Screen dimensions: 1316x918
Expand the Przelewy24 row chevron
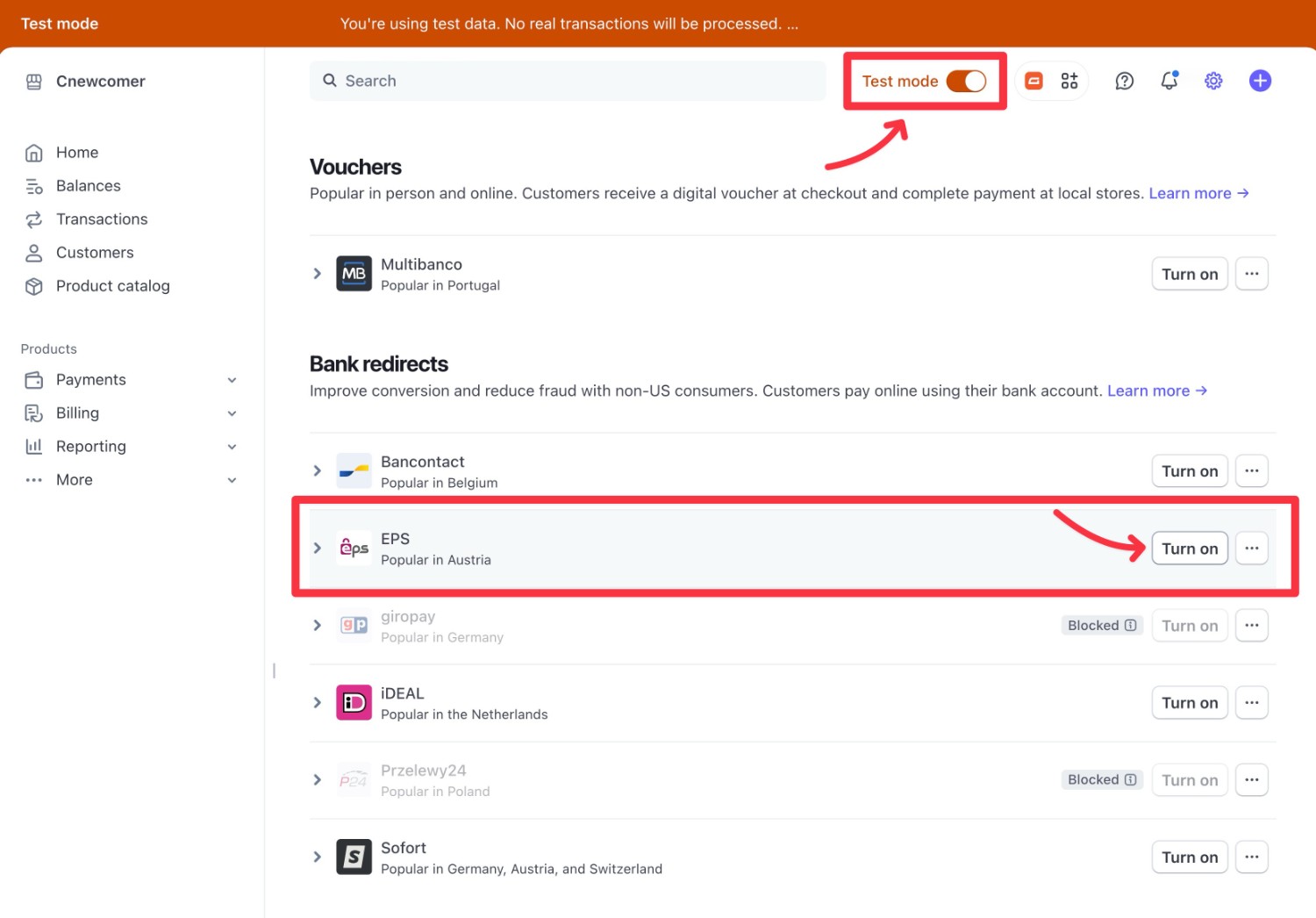(318, 780)
